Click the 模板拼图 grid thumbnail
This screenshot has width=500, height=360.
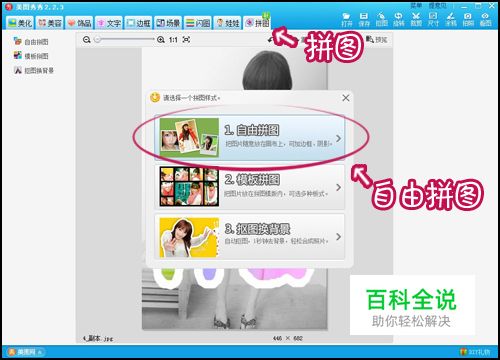coord(189,187)
